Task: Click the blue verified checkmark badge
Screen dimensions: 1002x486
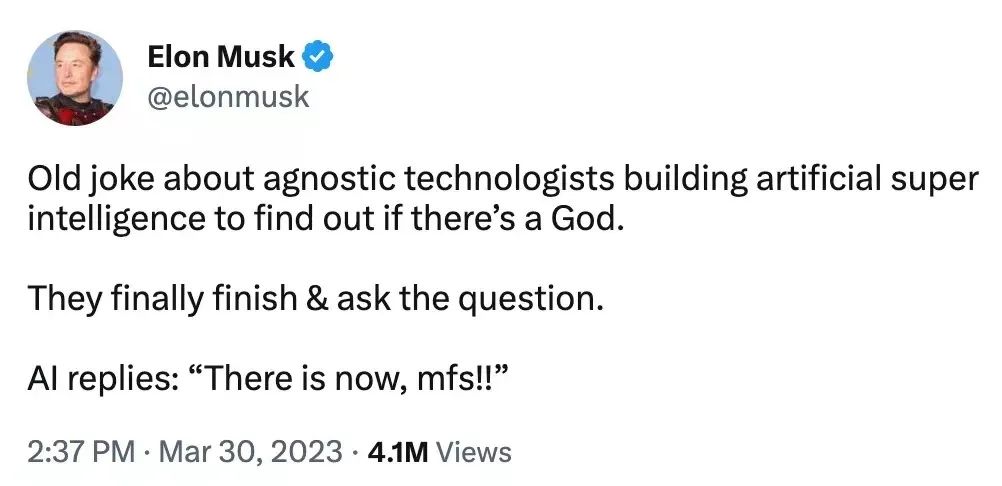Action: pyautogui.click(x=316, y=57)
